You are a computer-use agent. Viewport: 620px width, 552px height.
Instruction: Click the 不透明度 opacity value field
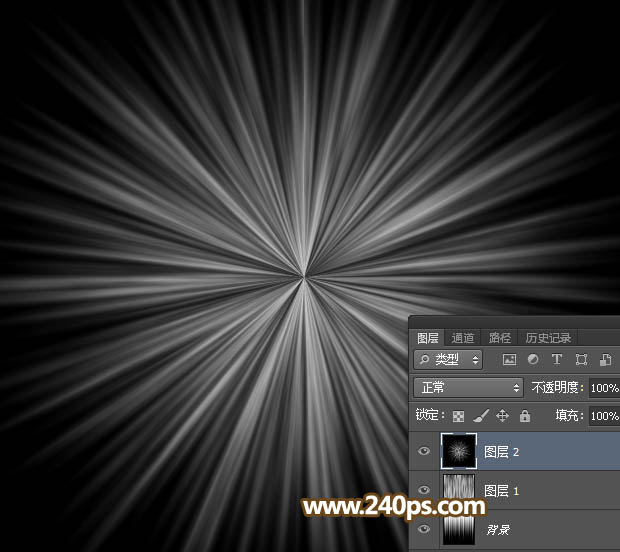click(x=604, y=388)
